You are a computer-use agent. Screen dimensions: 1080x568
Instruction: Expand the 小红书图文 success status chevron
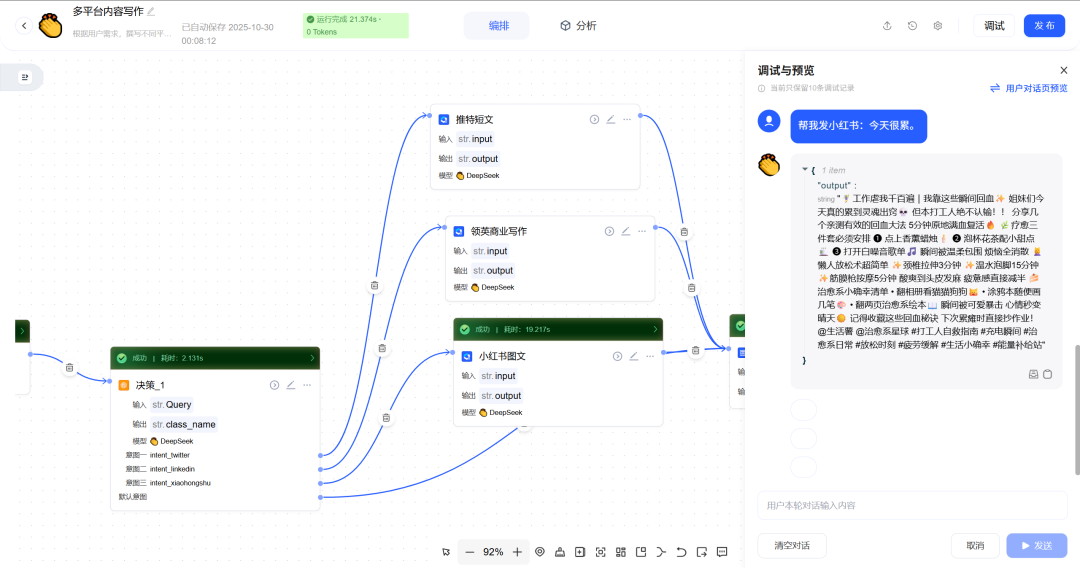(655, 329)
